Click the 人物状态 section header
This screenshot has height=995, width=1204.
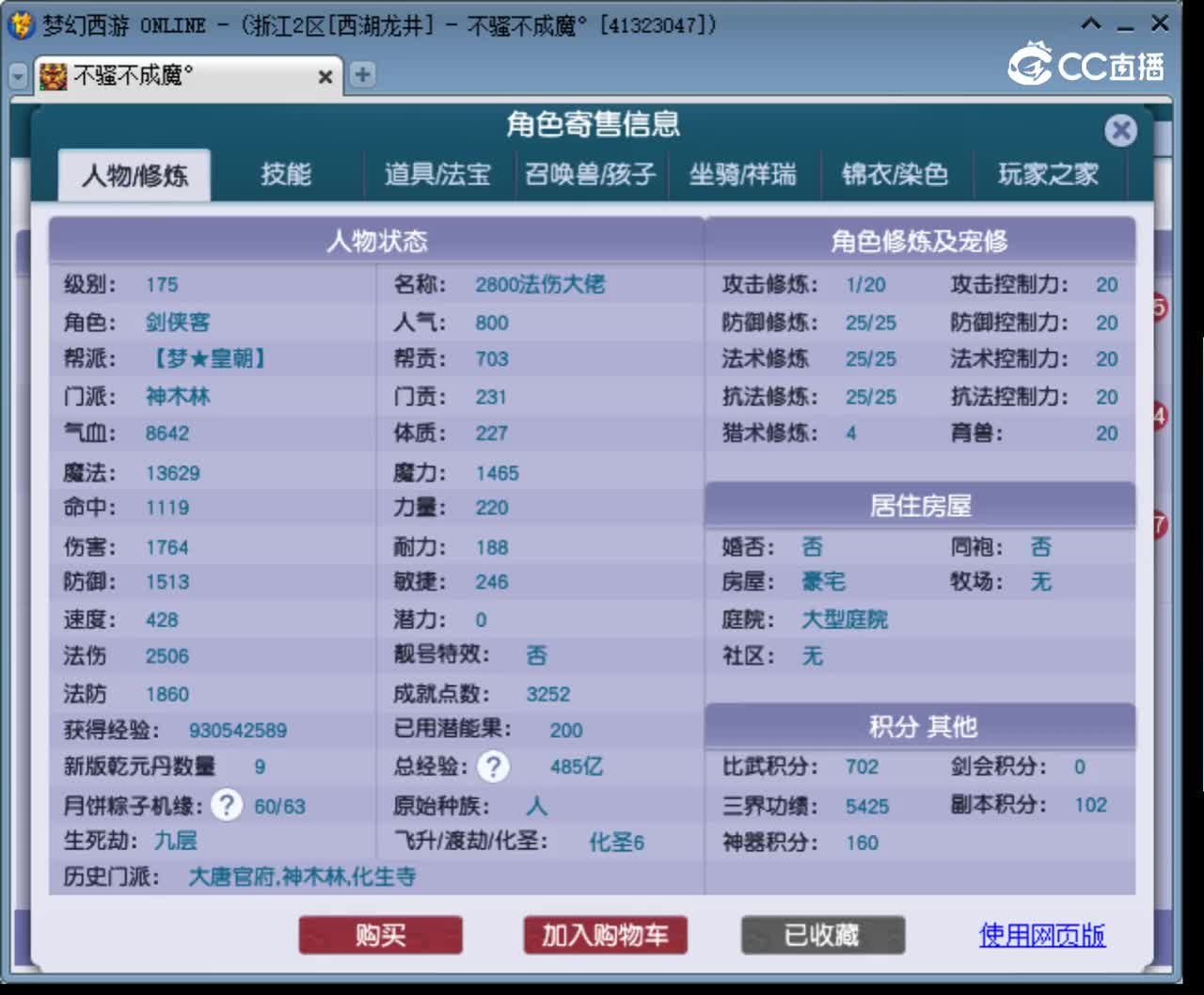click(x=376, y=241)
